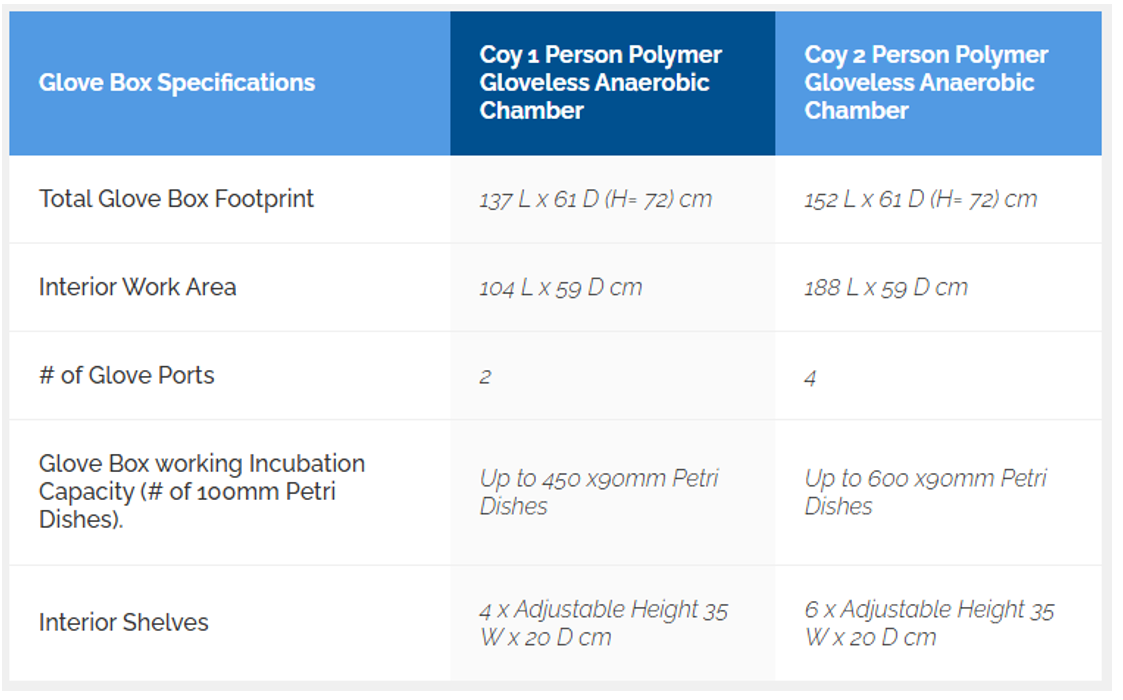Click the Total Glove Box Footprint row label
Screen dimensions: 1123x700
click(x=176, y=199)
